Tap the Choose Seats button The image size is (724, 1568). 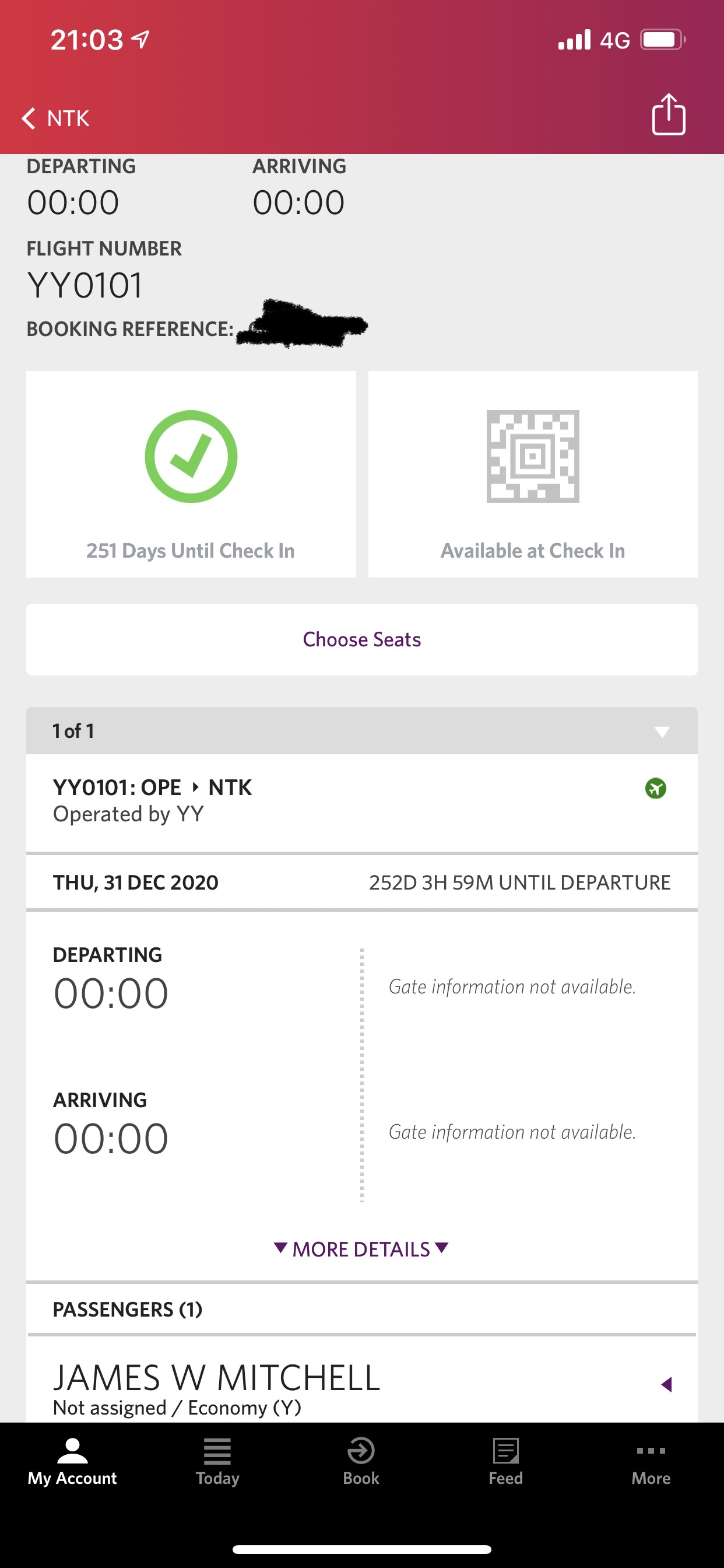pyautogui.click(x=362, y=640)
